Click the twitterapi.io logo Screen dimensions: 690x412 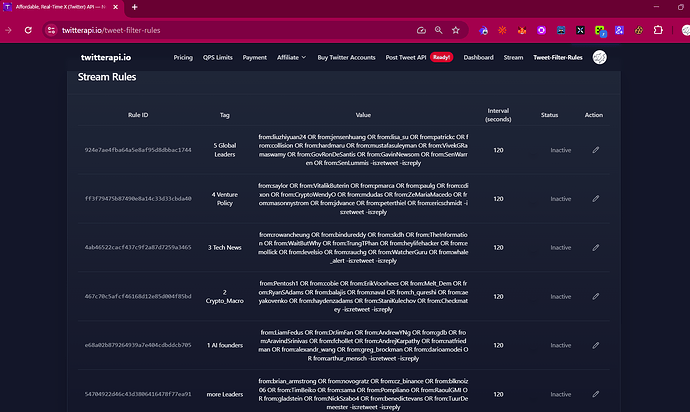point(106,57)
